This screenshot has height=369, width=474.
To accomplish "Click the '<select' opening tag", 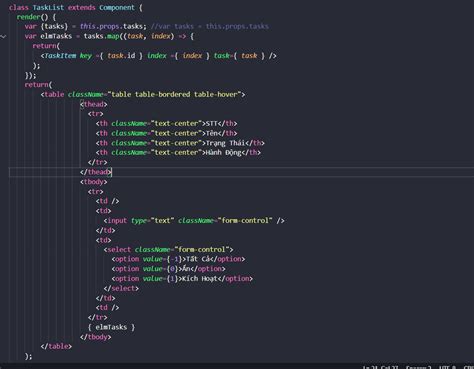I will click(117, 250).
